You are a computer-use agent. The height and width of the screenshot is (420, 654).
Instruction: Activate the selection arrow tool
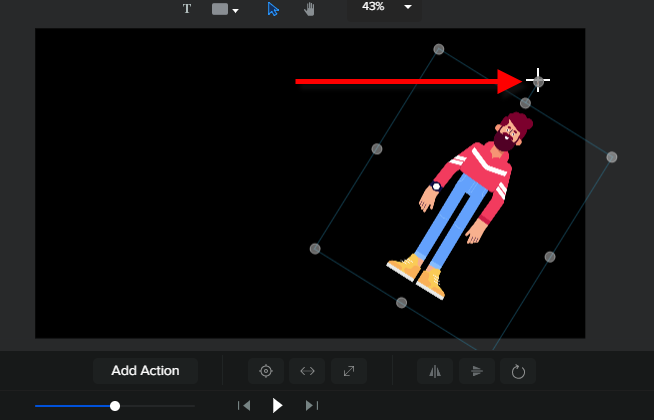273,9
